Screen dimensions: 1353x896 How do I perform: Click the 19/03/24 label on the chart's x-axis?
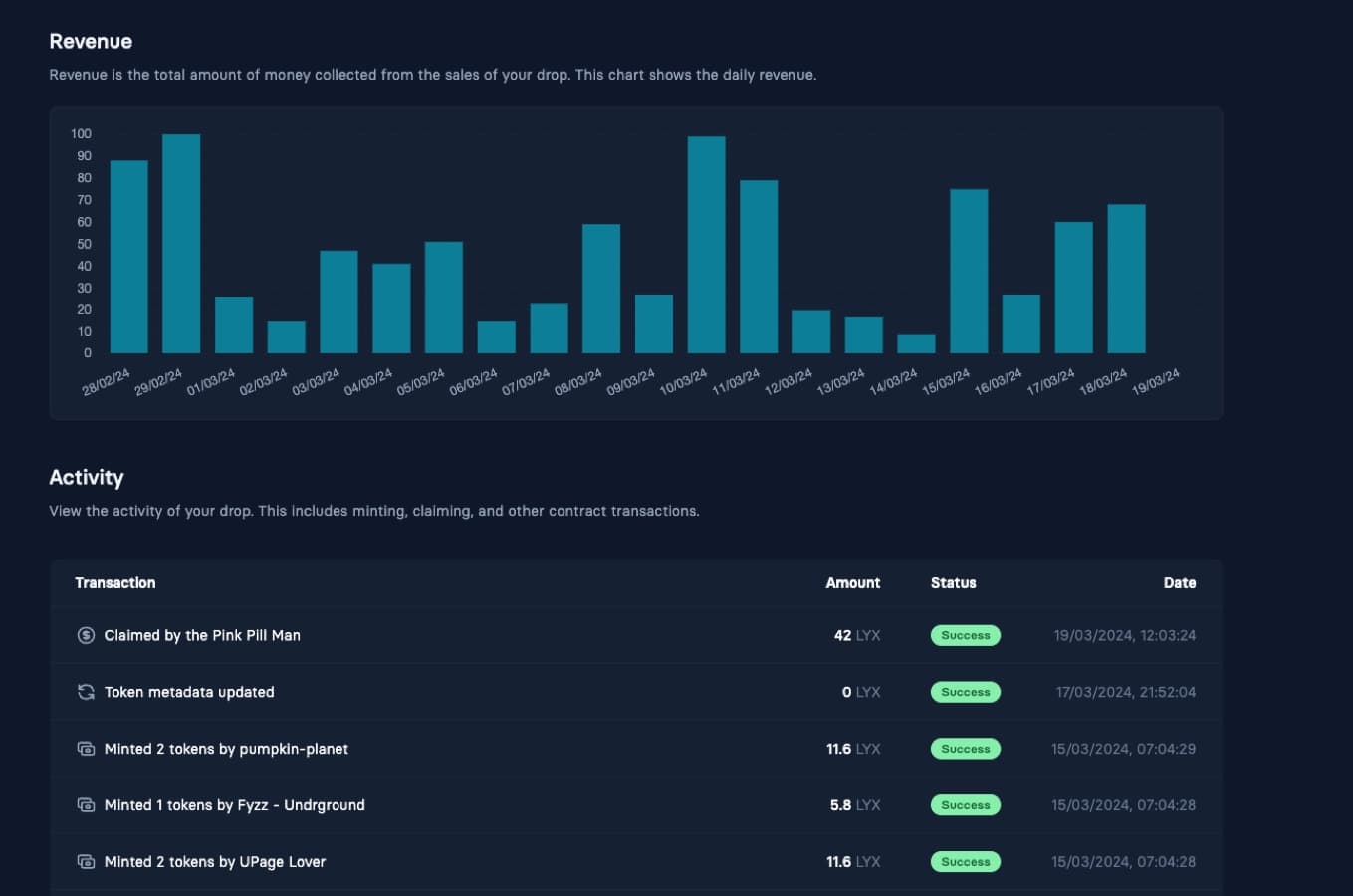click(x=1156, y=382)
